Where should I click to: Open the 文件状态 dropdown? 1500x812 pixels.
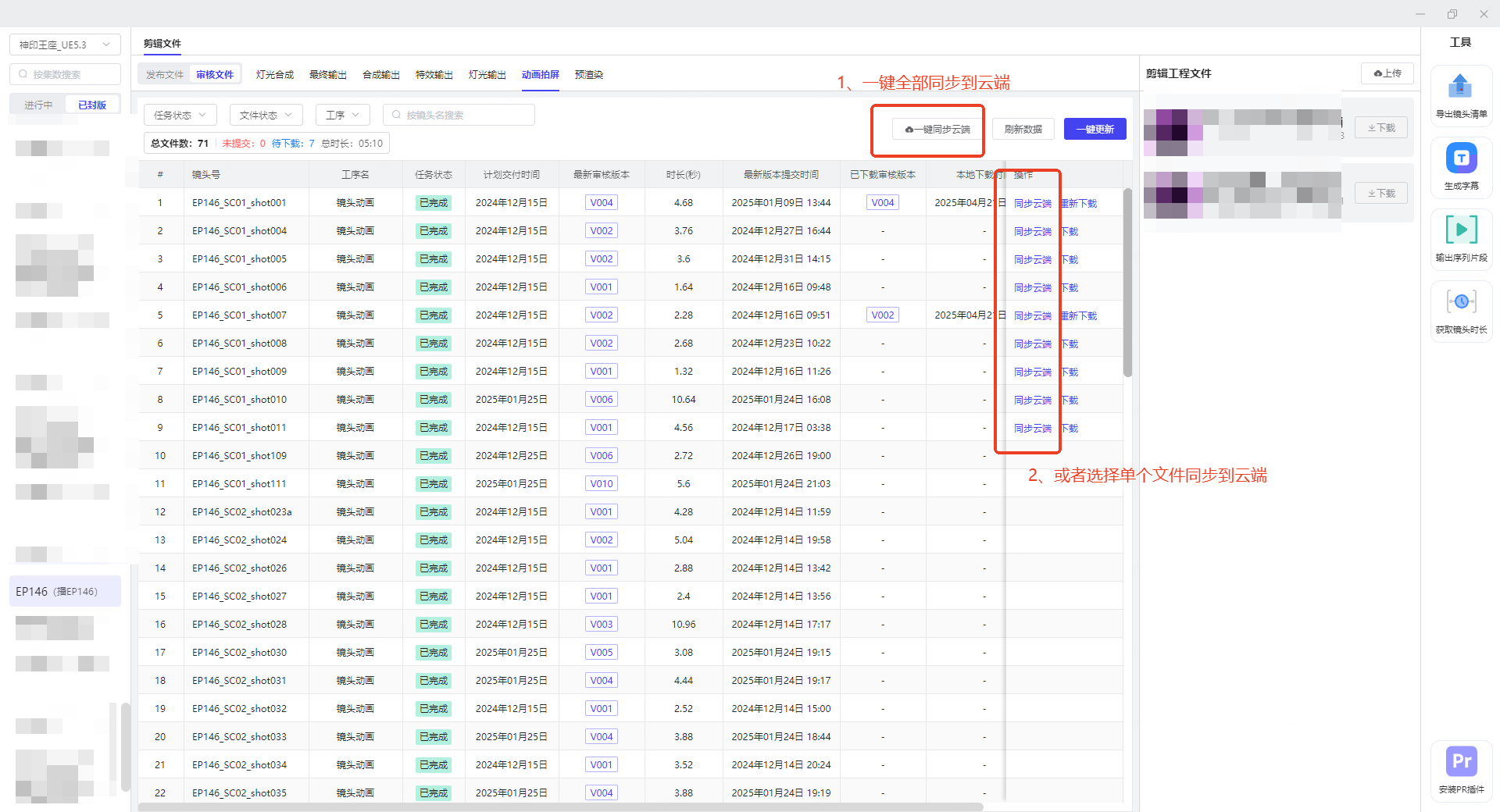[x=266, y=115]
